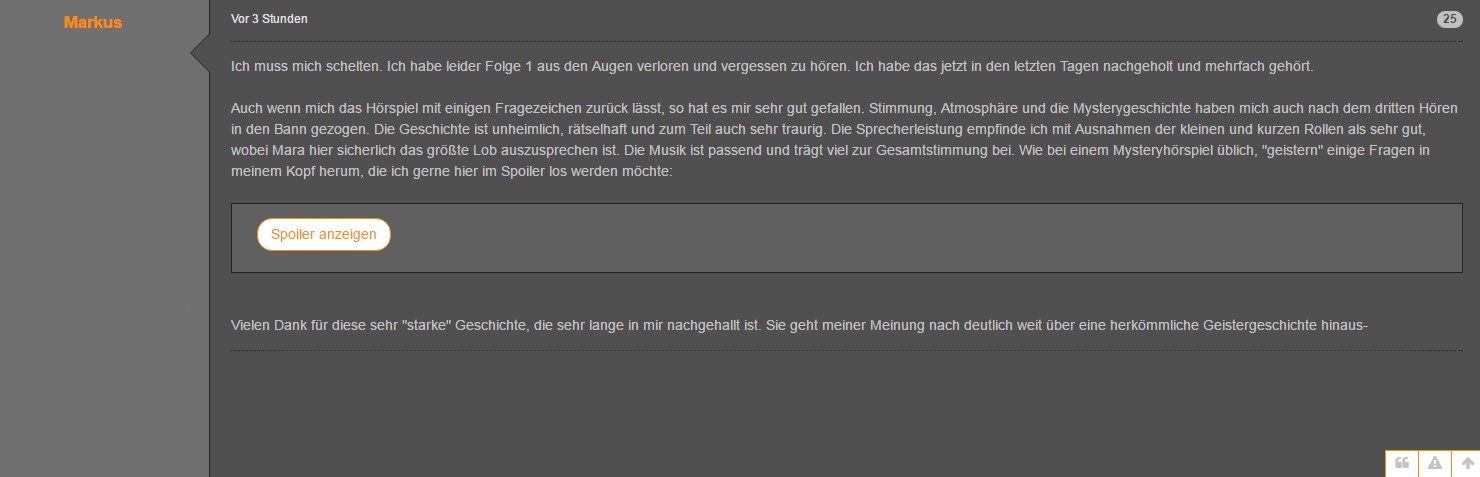Click the closing line 'Vielen Dank für diese sehr'
The image size is (1480, 477).
pos(798,326)
